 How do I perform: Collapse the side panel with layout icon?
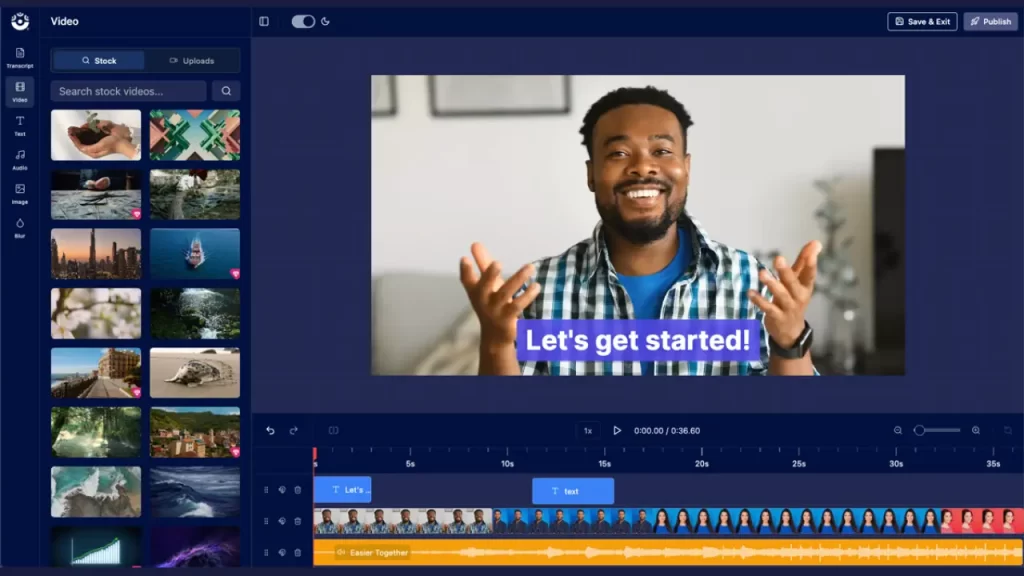point(264,21)
